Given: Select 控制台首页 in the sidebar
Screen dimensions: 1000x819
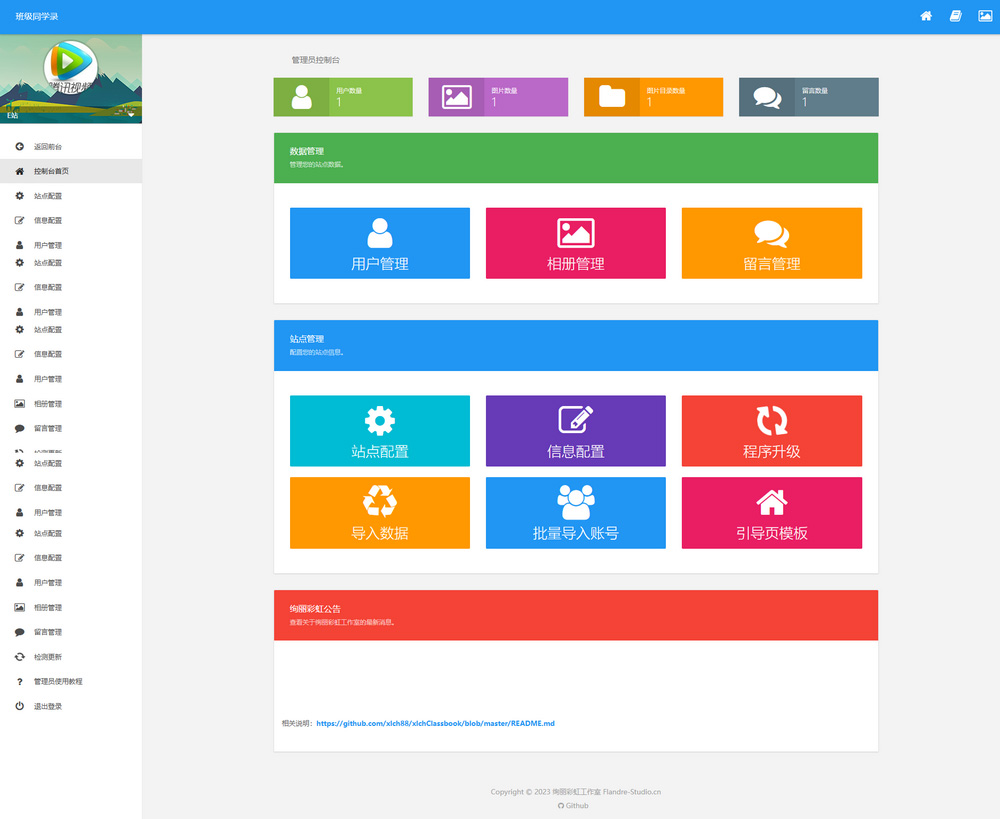Looking at the screenshot, I should point(50,171).
